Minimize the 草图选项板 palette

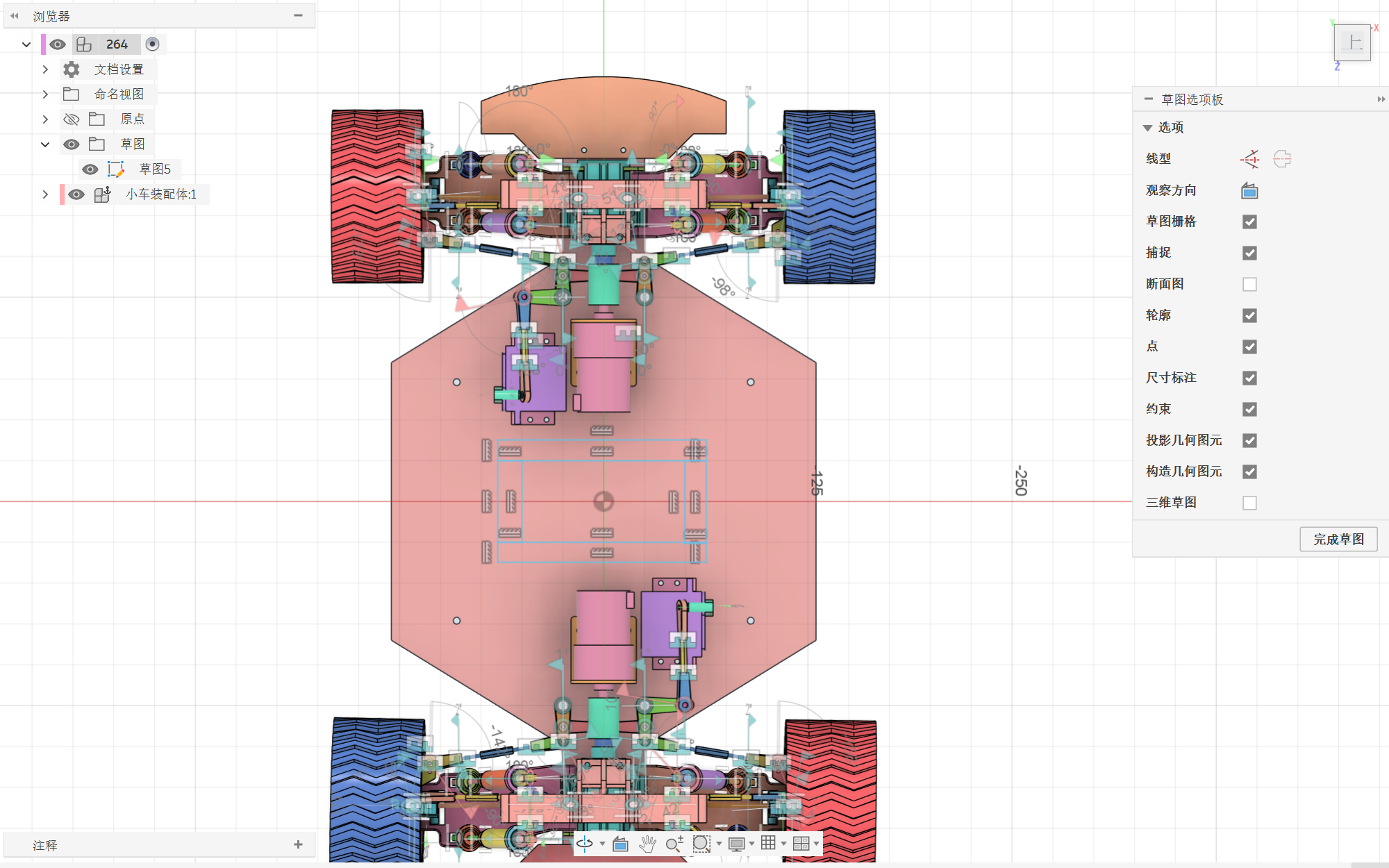[1149, 99]
